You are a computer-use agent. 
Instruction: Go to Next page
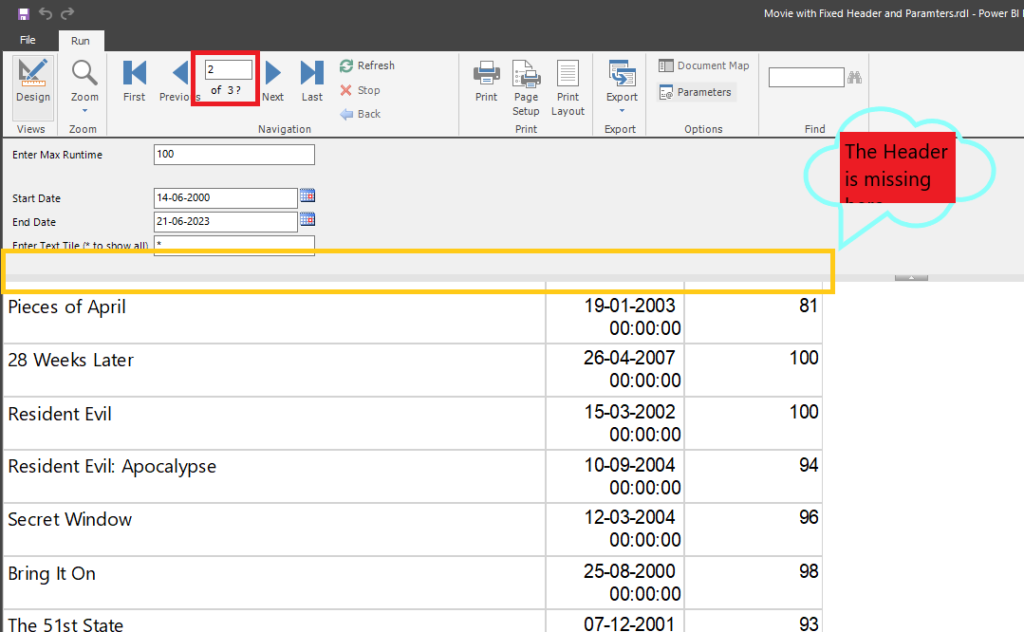click(273, 81)
